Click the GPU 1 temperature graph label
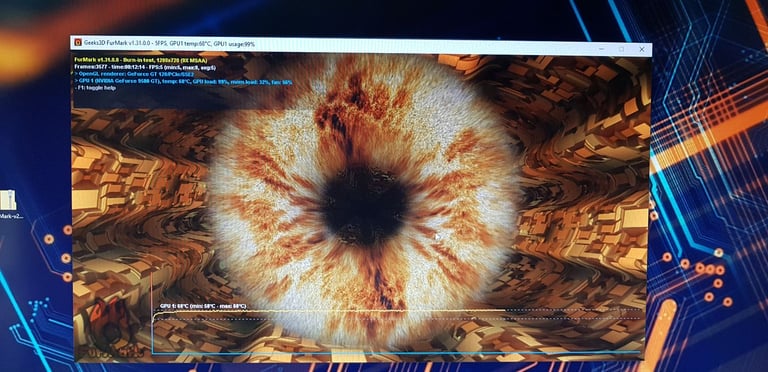768x372 pixels. [x=203, y=306]
